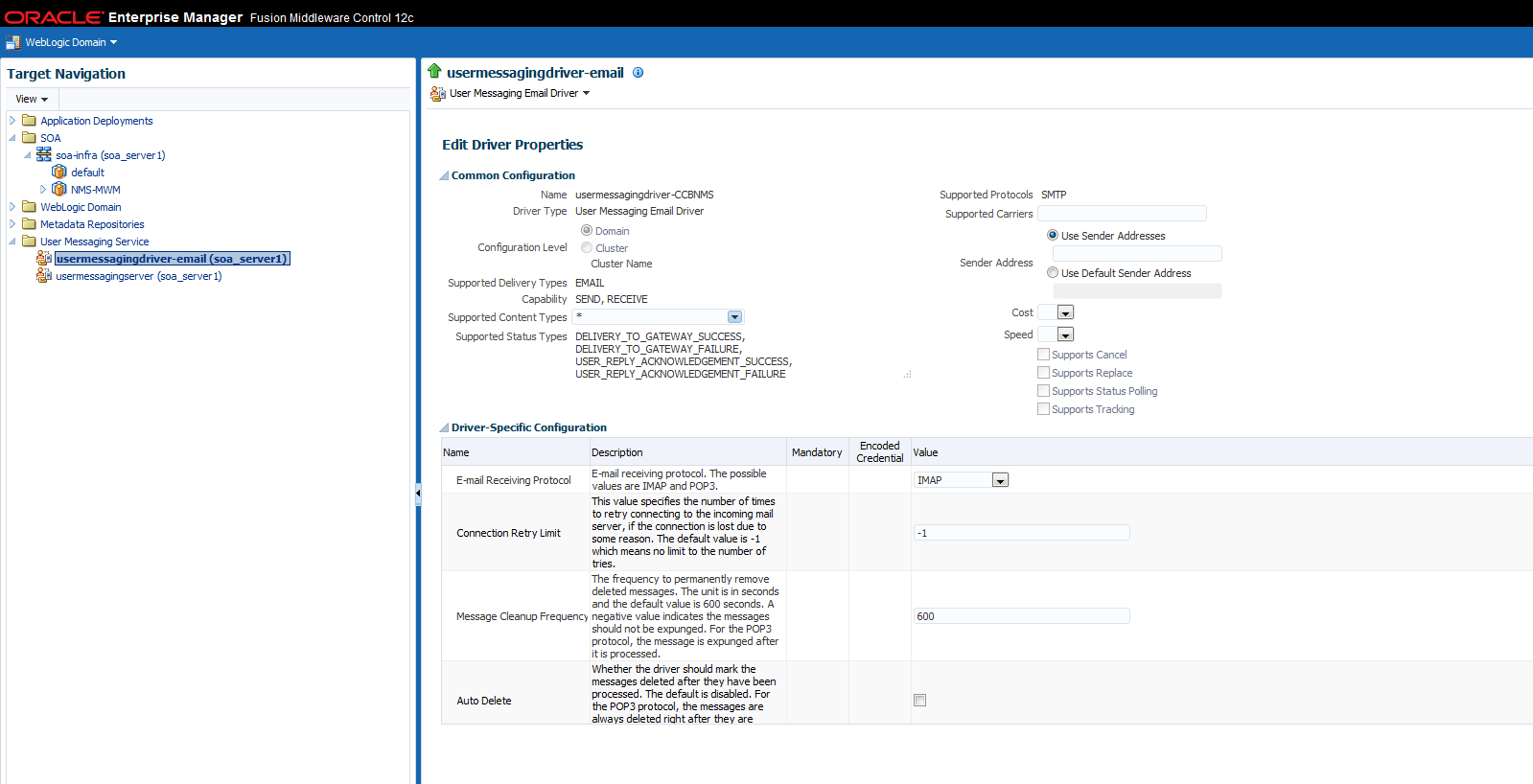Screen dimensions: 1533x784
Task: Open the View menu in Target Navigation
Action: pyautogui.click(x=32, y=99)
